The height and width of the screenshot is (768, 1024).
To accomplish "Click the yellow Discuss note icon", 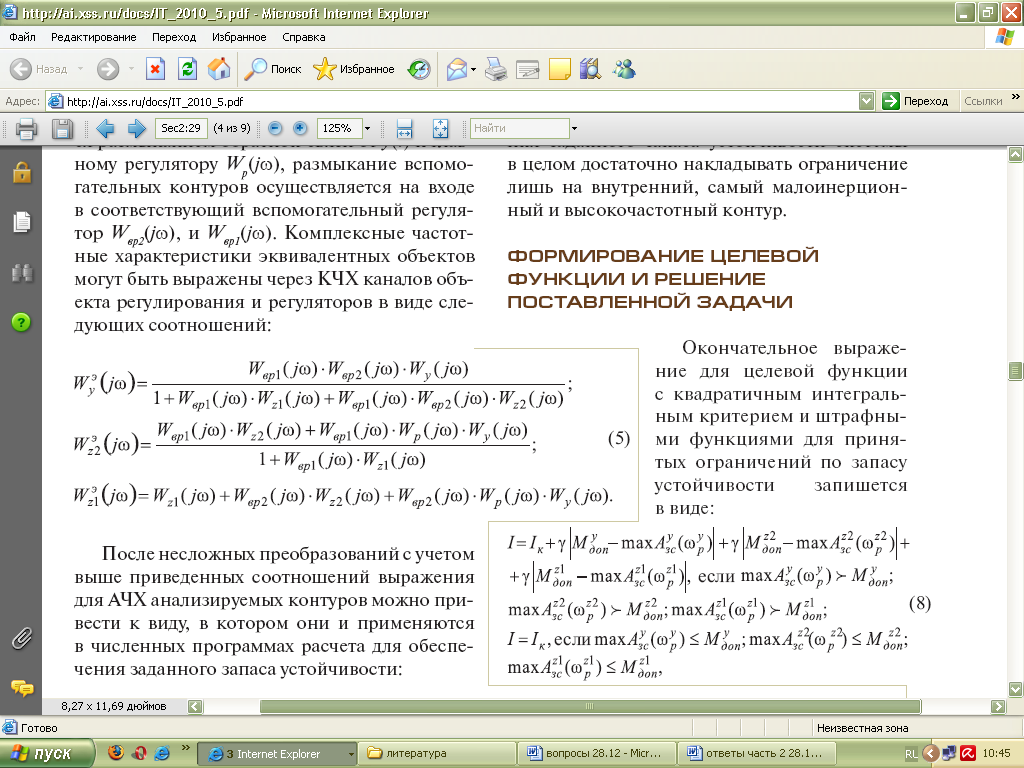I will pyautogui.click(x=560, y=69).
